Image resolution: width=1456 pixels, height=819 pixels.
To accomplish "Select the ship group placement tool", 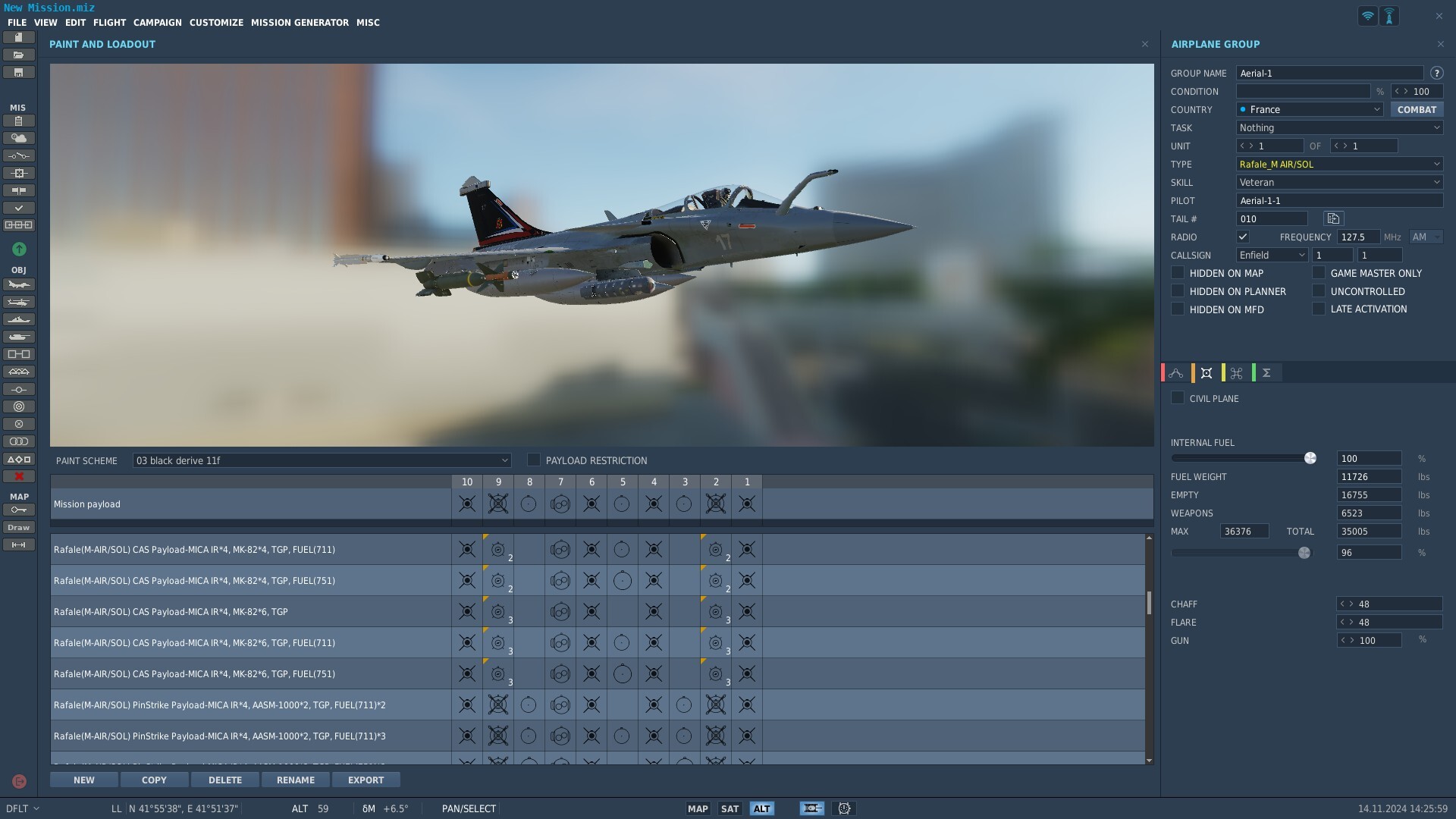I will [19, 319].
